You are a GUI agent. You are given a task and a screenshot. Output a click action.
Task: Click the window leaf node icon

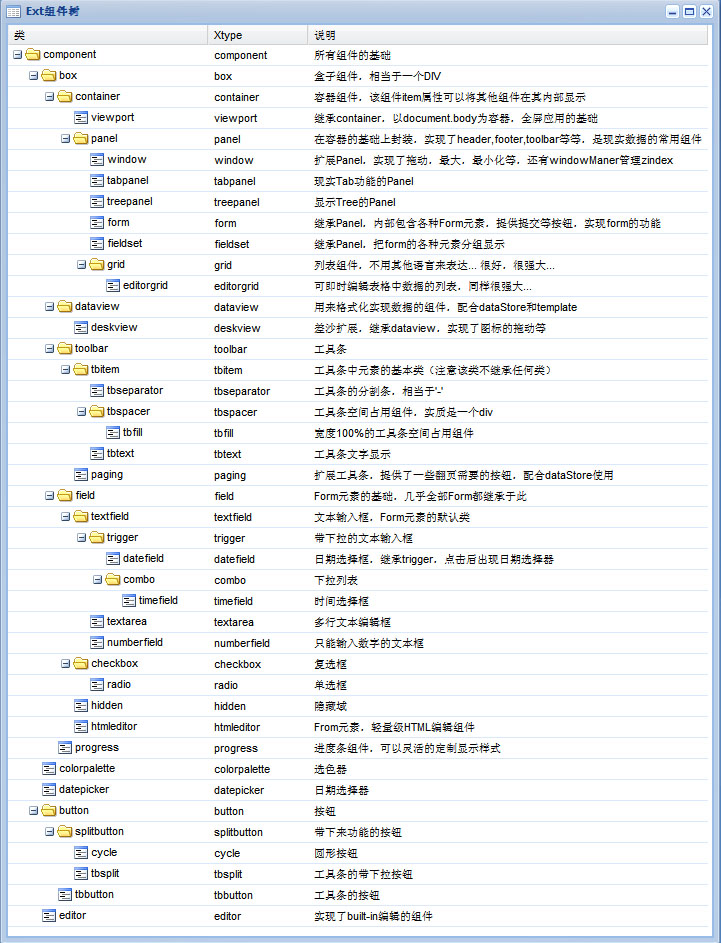(97, 160)
